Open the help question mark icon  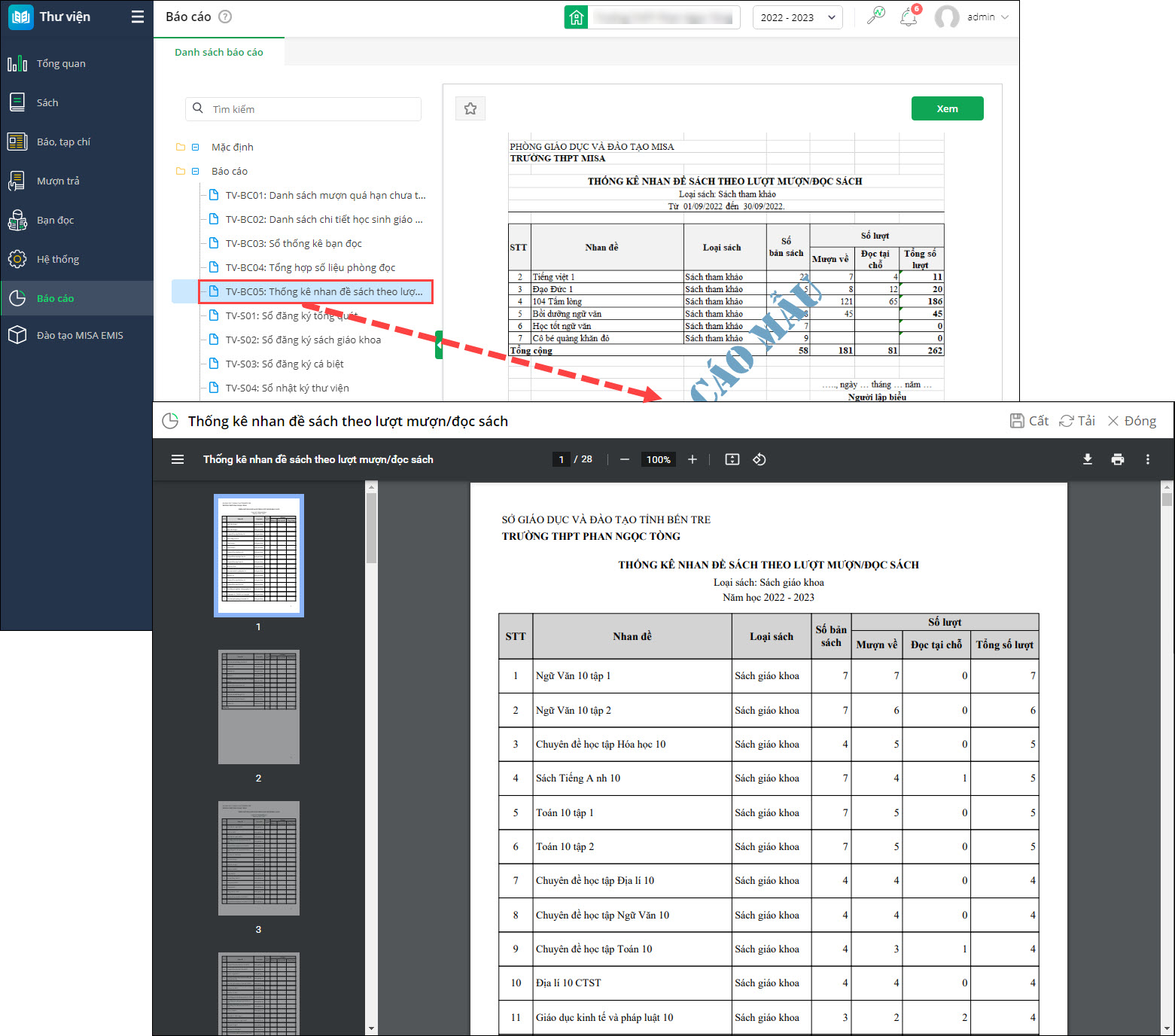pyautogui.click(x=224, y=17)
